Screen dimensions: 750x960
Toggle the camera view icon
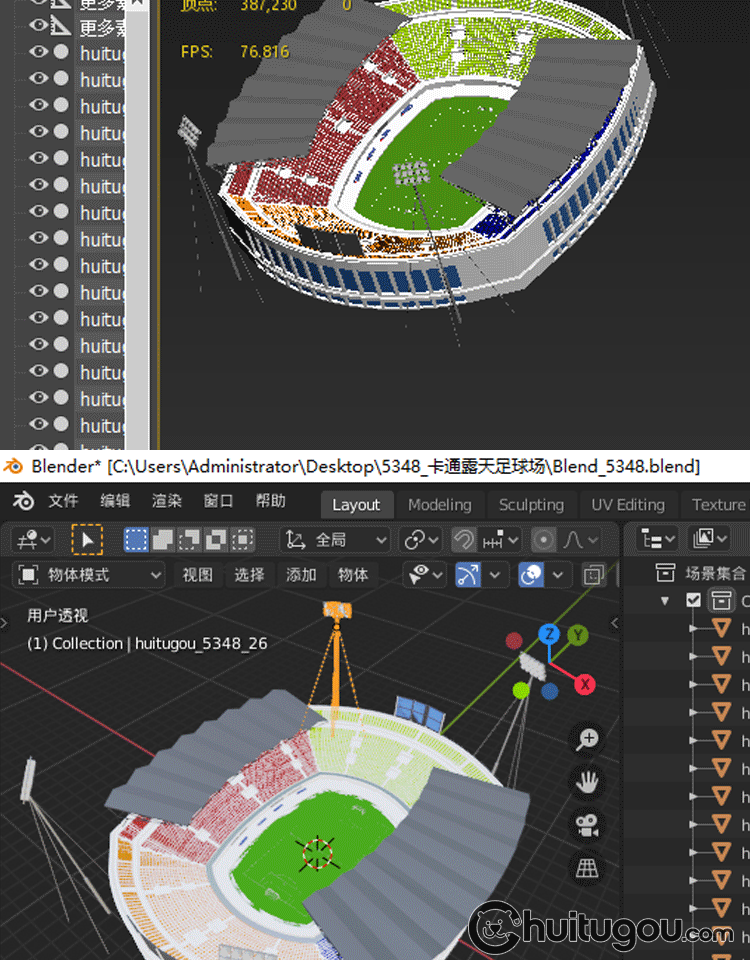click(x=588, y=825)
